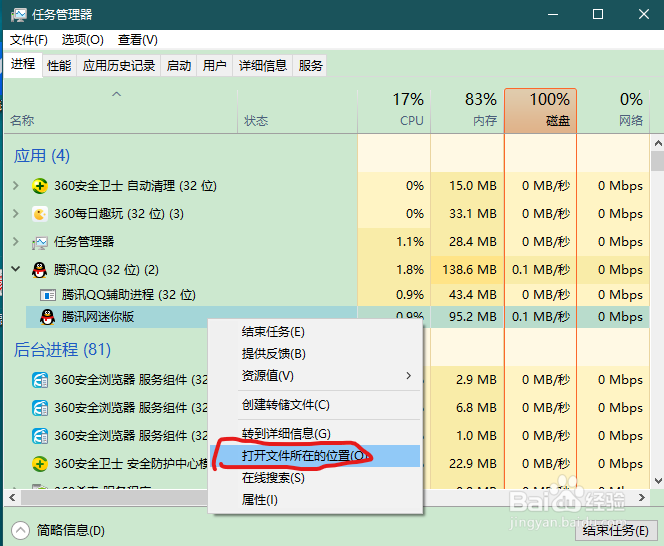664x546 pixels.
Task: Choose 创建转储文件(C) in context menu
Action: (315, 405)
